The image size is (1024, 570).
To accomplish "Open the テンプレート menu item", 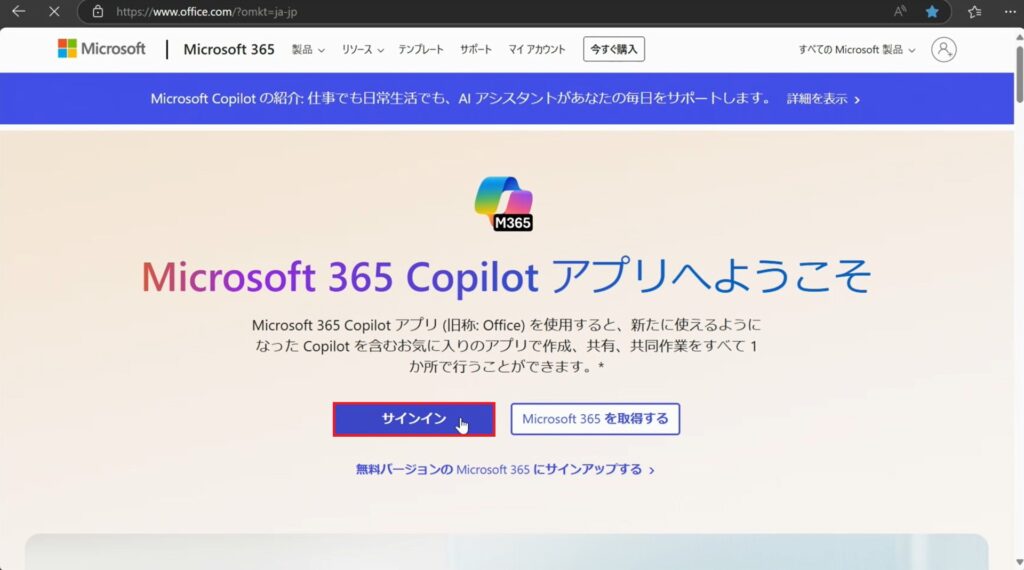I will [421, 50].
